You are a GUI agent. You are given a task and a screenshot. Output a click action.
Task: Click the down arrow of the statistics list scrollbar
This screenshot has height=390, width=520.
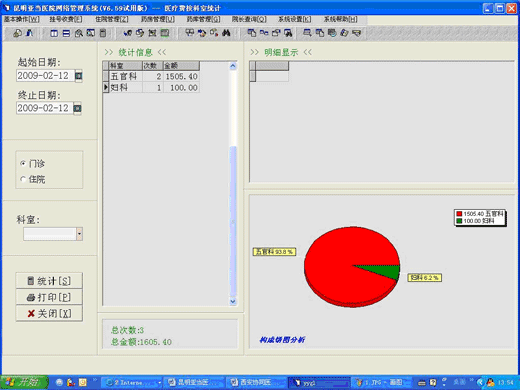pos(233,301)
